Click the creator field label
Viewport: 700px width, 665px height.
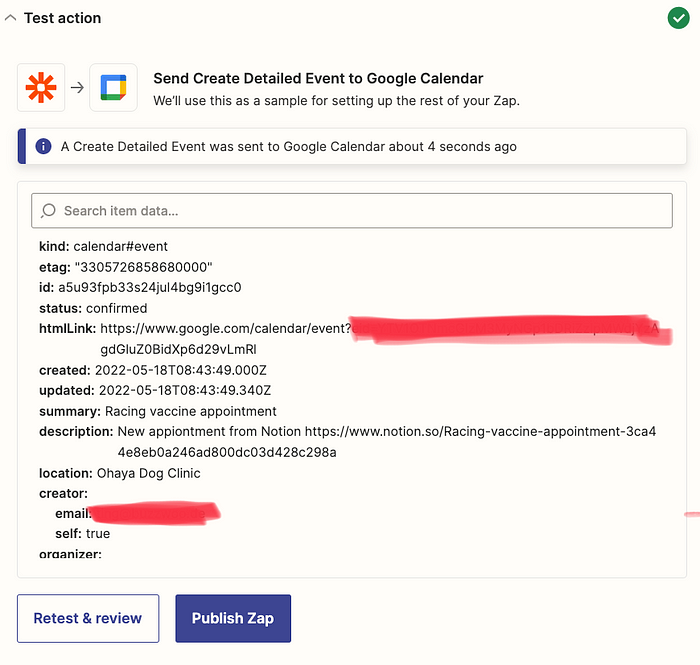click(x=63, y=493)
